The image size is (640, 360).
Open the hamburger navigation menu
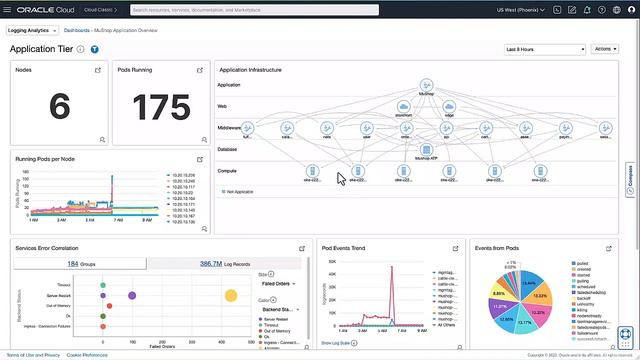7,9
